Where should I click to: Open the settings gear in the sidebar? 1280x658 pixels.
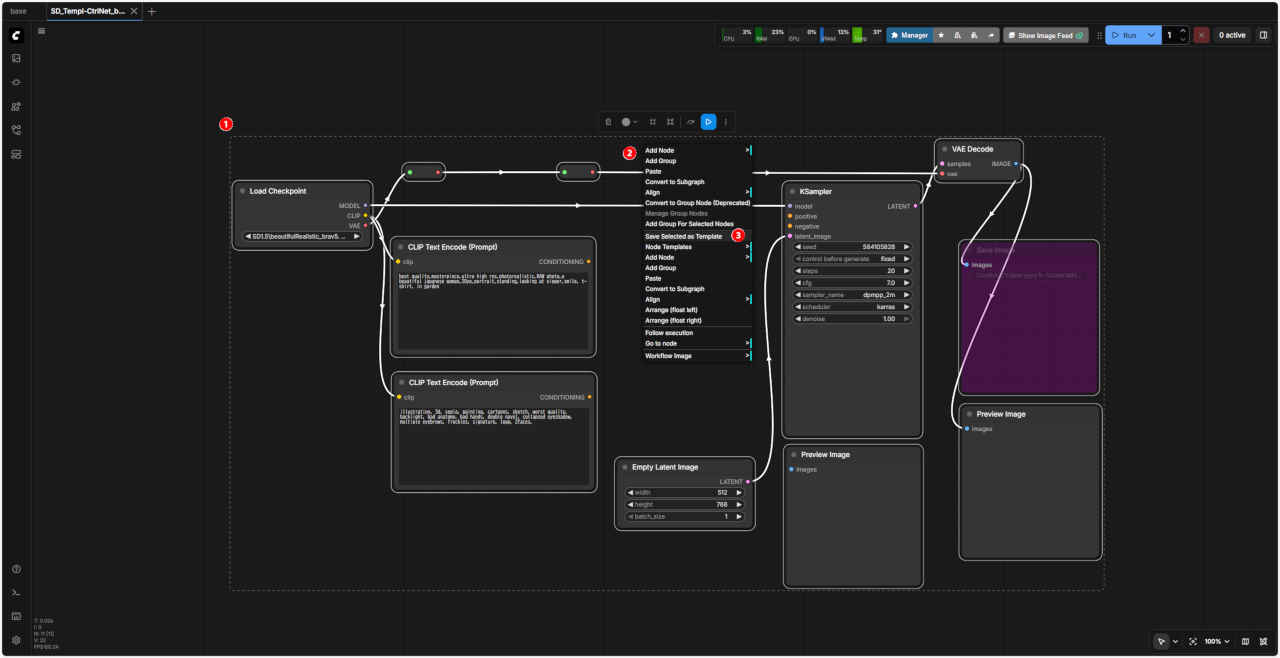click(16, 640)
